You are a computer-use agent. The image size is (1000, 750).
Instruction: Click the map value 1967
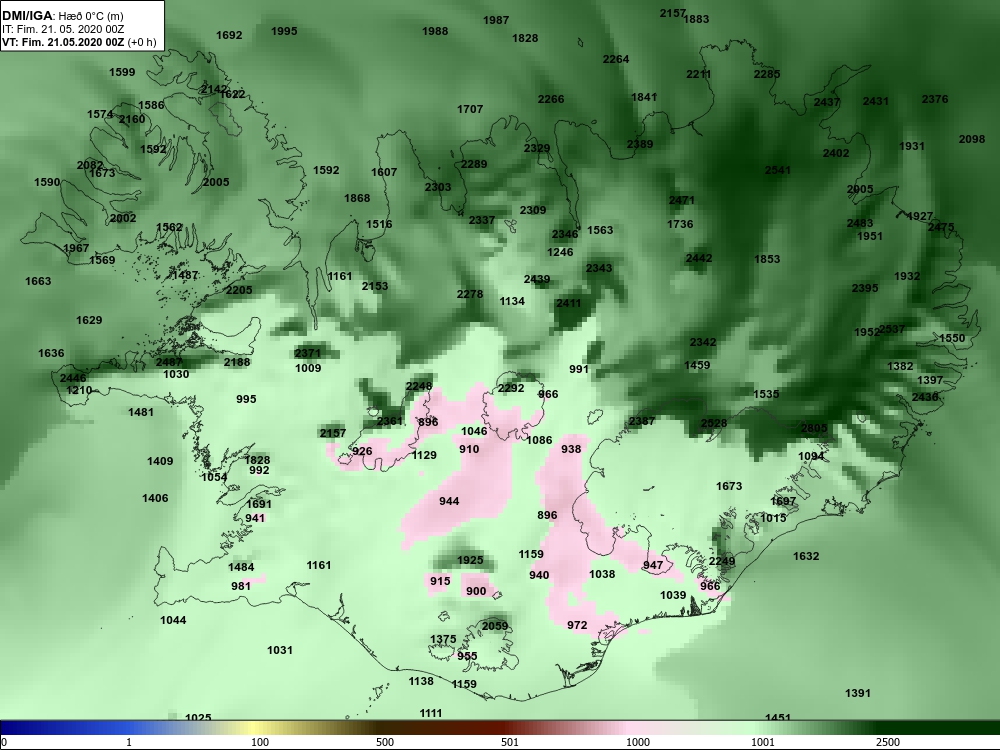[76, 247]
